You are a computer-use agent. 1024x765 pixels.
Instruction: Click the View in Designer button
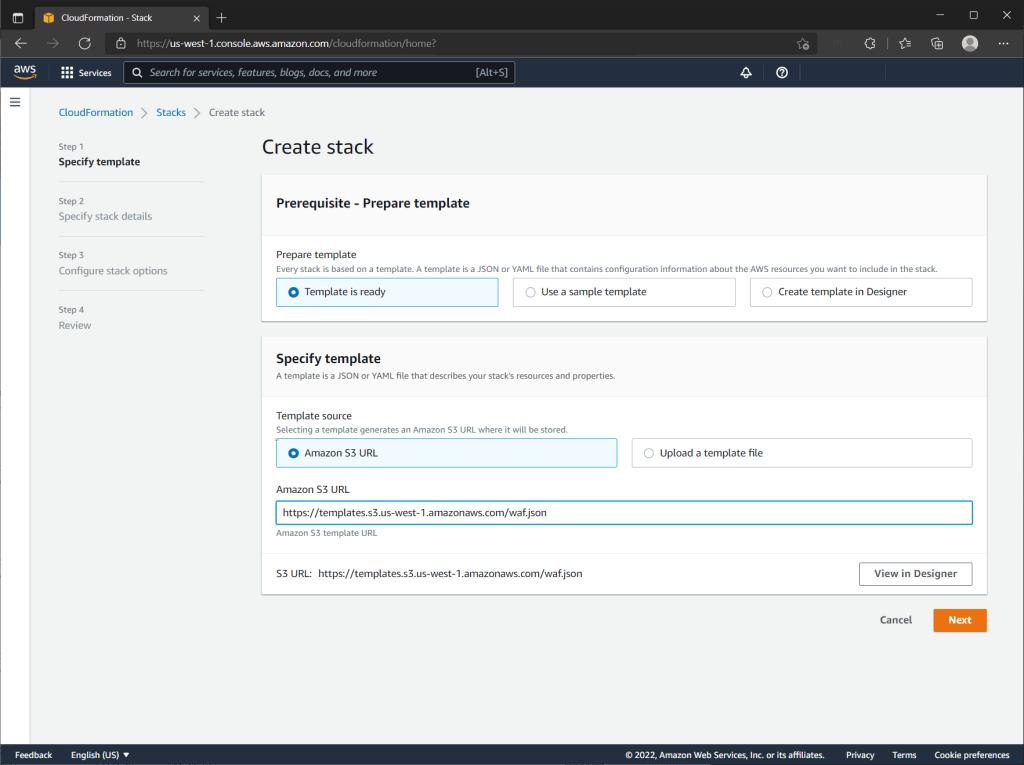tap(915, 574)
